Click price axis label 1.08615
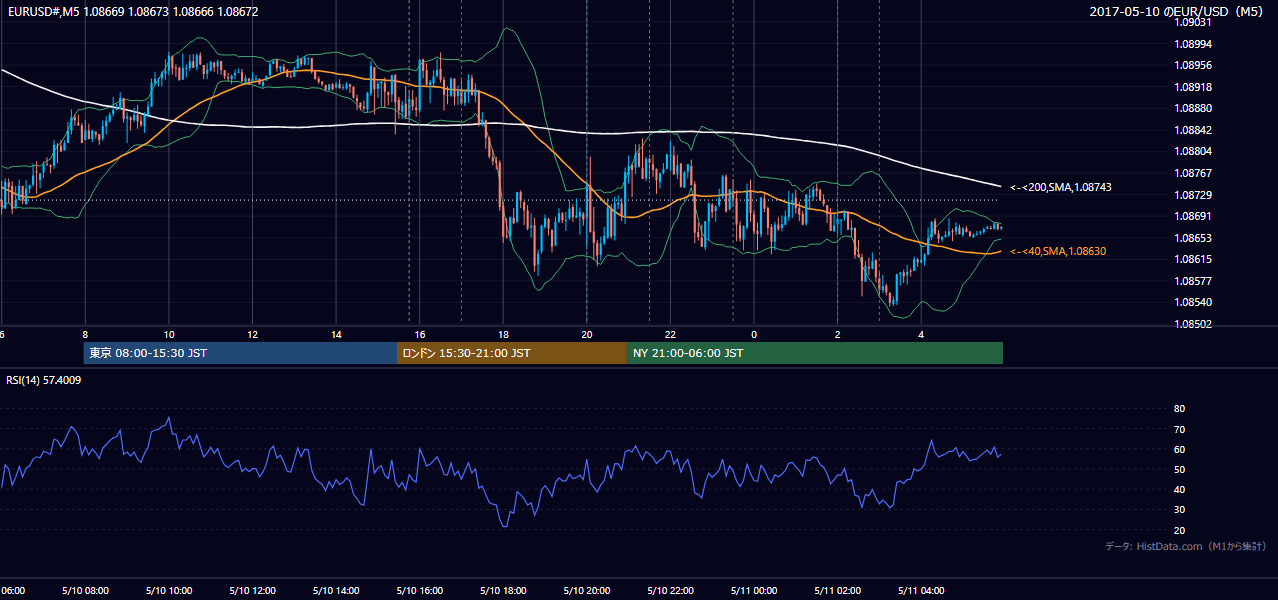 [1194, 259]
